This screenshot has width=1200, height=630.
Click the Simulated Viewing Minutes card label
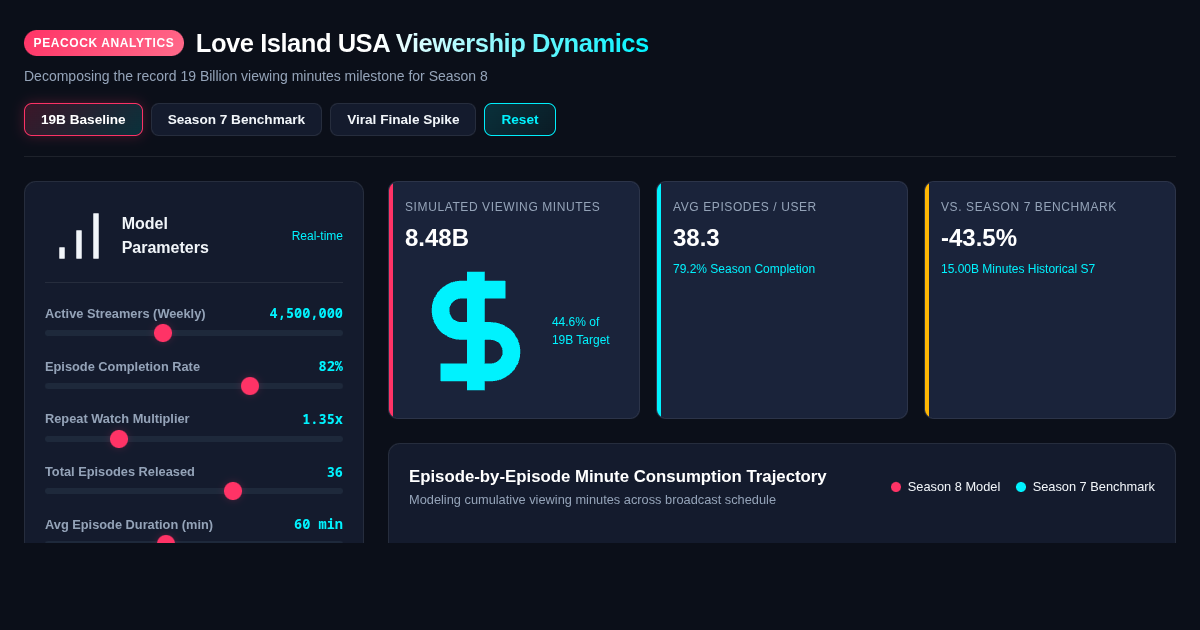[x=503, y=207]
